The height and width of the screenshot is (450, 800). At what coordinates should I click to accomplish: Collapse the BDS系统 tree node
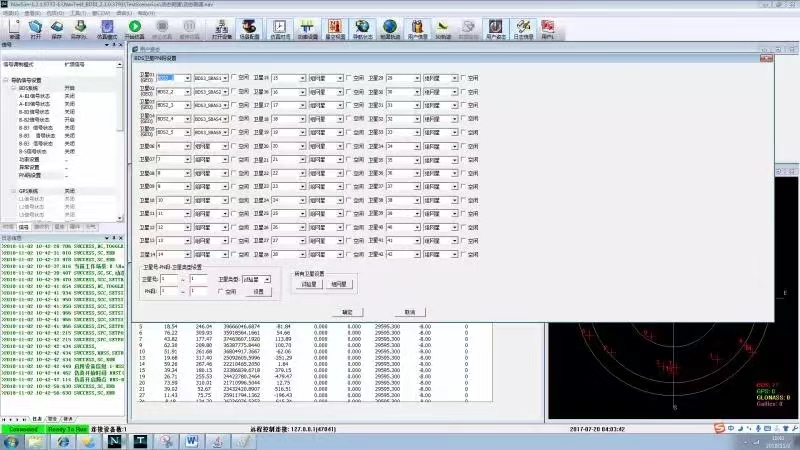[x=14, y=88]
